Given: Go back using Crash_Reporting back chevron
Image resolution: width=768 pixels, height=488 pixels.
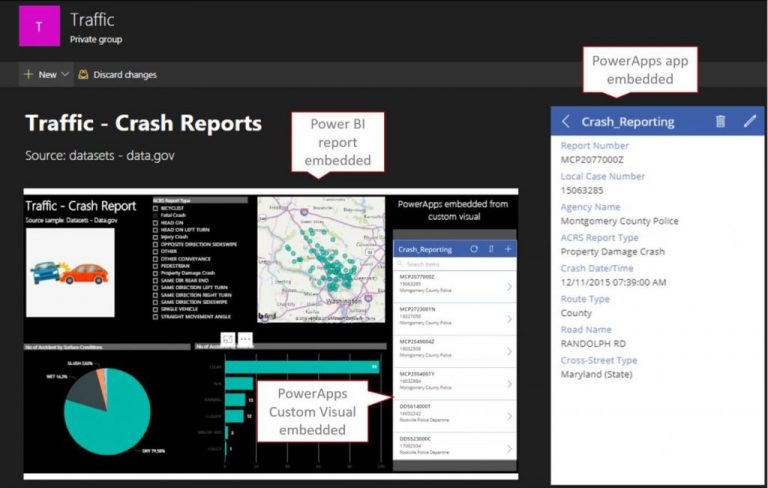Looking at the screenshot, I should [566, 122].
